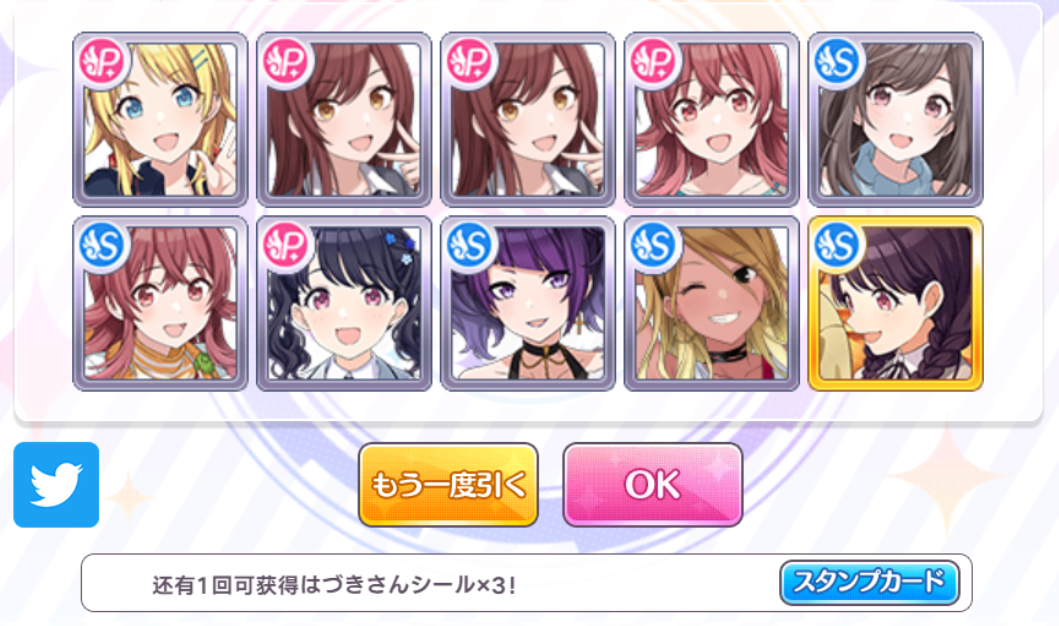View the purple-haired girl with choker card

click(528, 303)
